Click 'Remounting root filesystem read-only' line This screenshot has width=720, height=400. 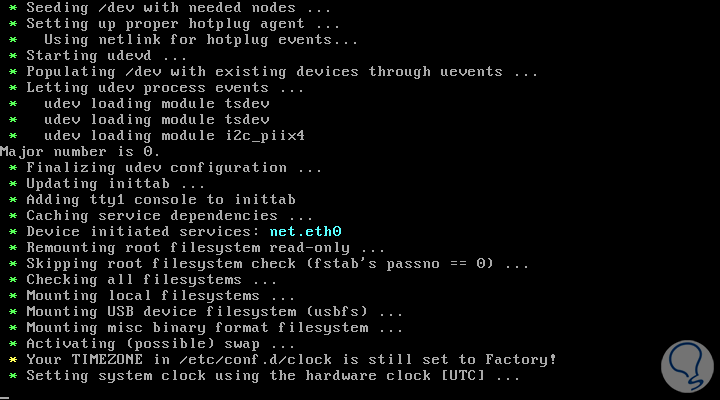205,247
